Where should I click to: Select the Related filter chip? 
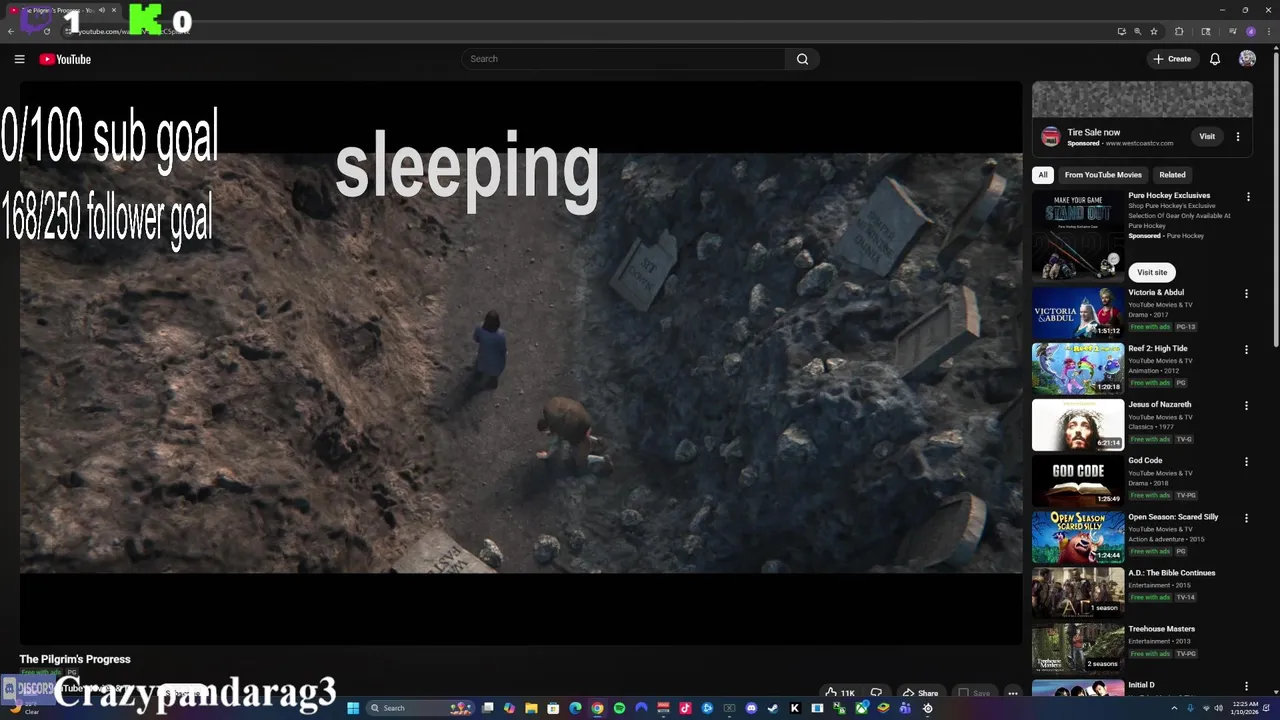tap(1172, 175)
